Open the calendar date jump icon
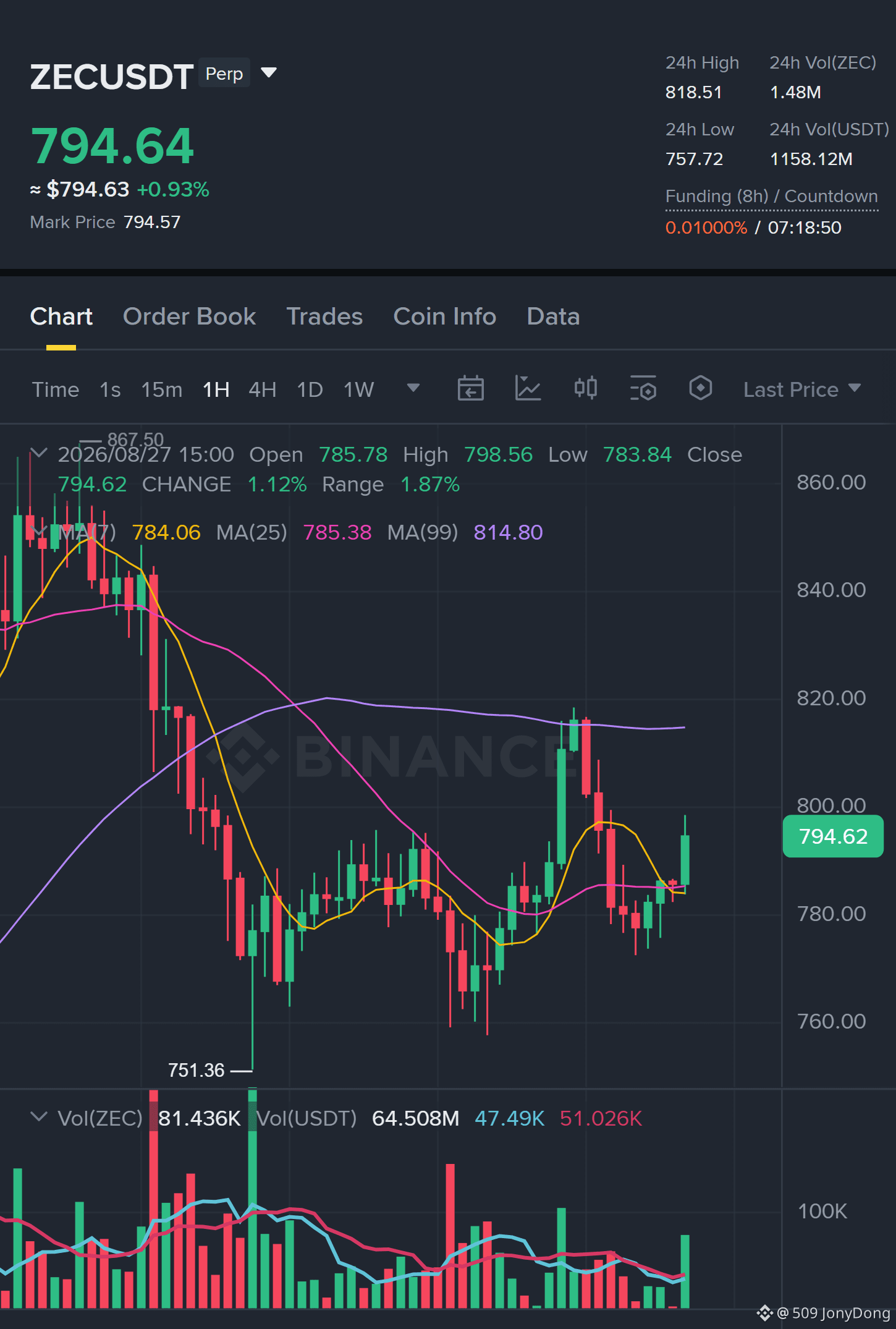896x1329 pixels. coord(470,389)
